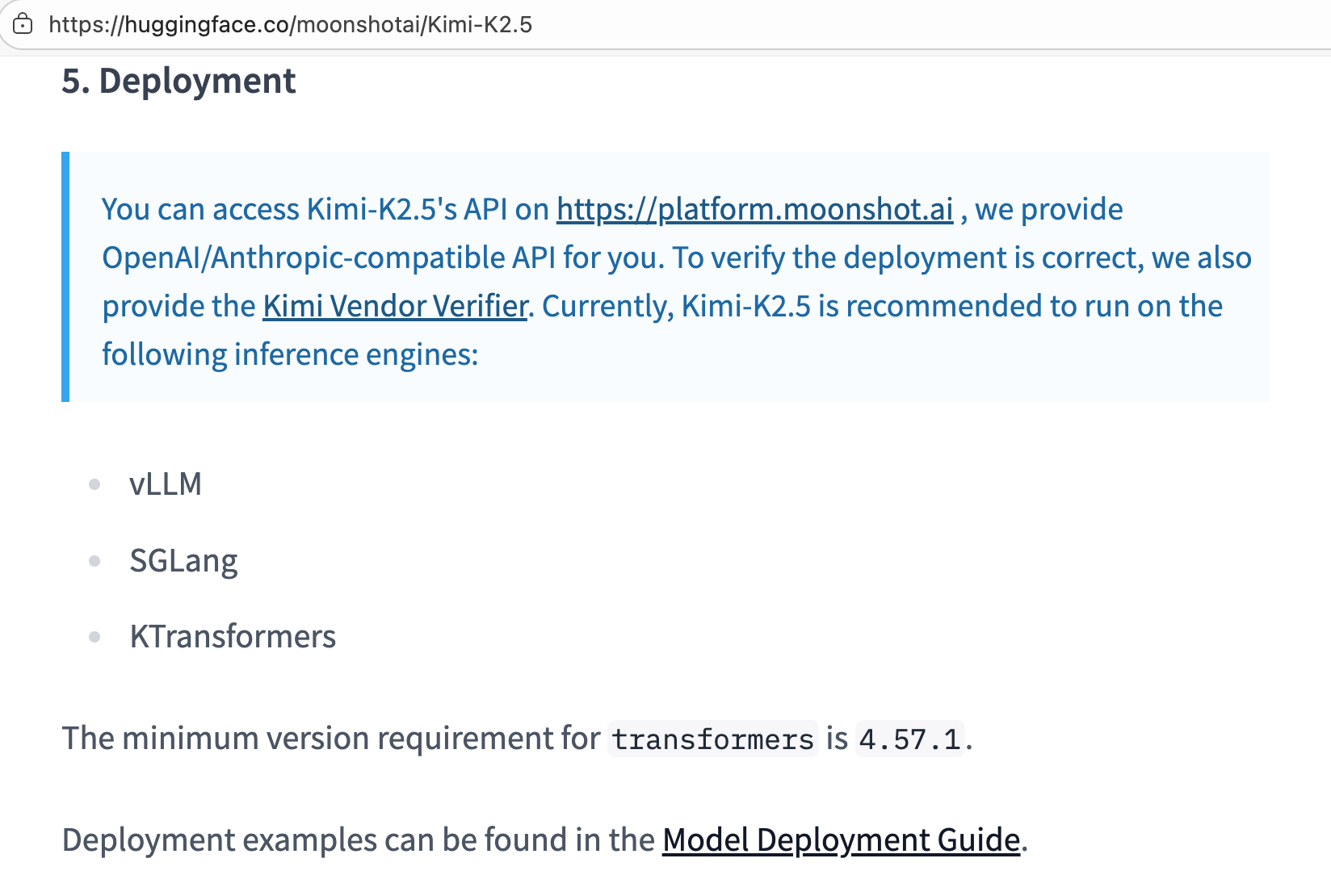Click the 'transformers' inline code text

click(x=713, y=739)
